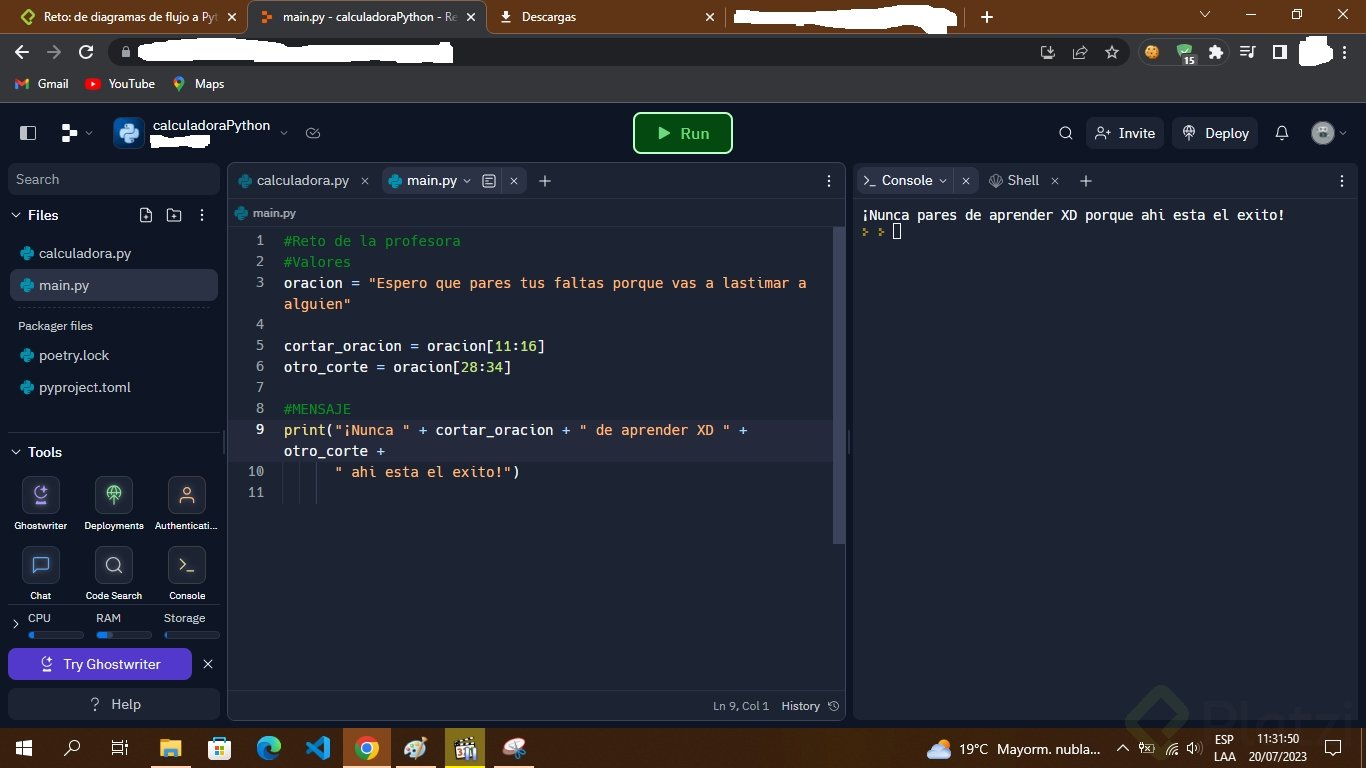Screen dimensions: 1366x768
Task: Click the Storage usage bar
Action: point(192,635)
